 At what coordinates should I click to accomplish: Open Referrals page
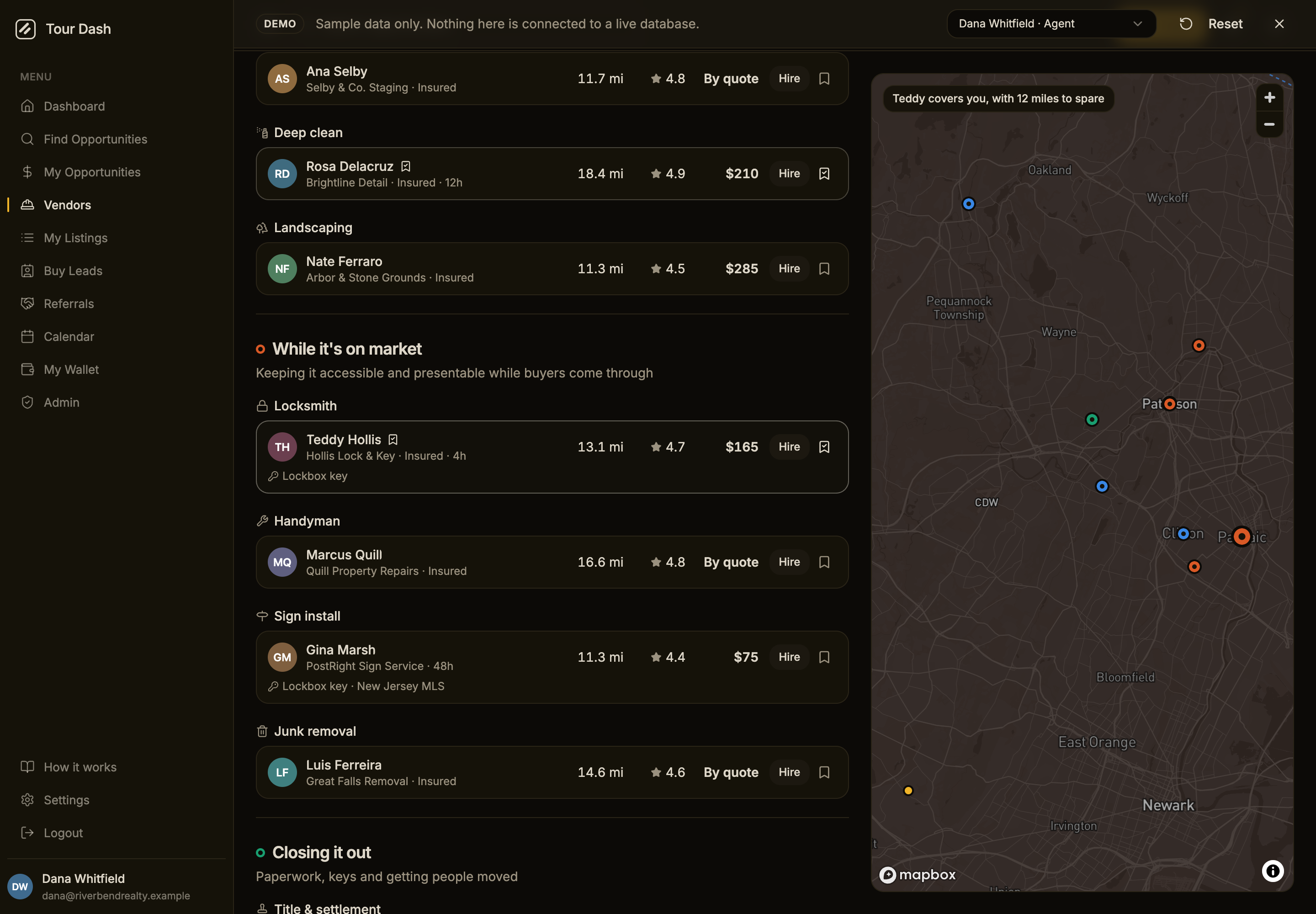[x=117, y=304]
